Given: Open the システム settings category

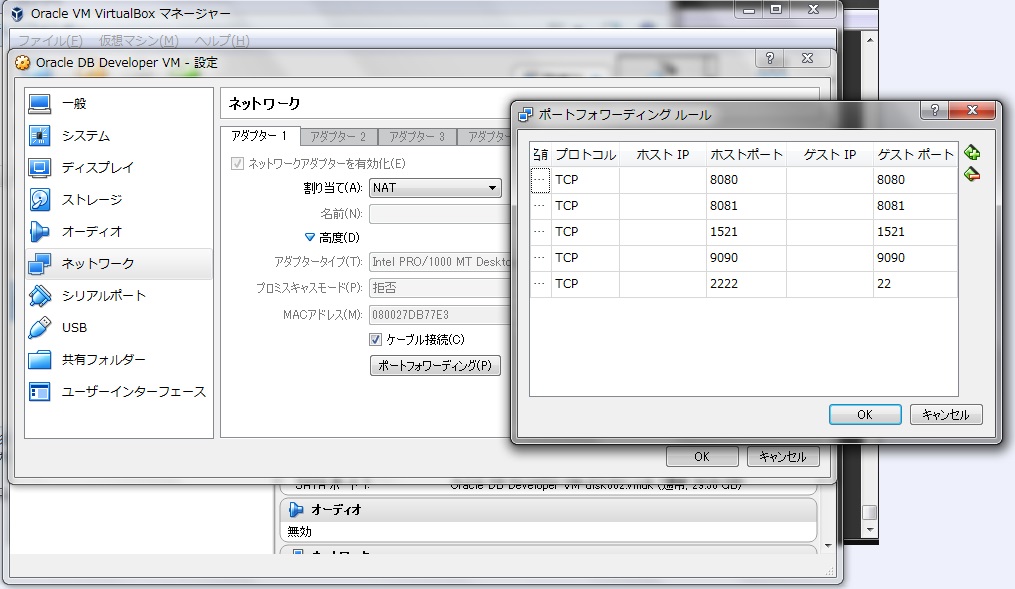Looking at the screenshot, I should [119, 136].
